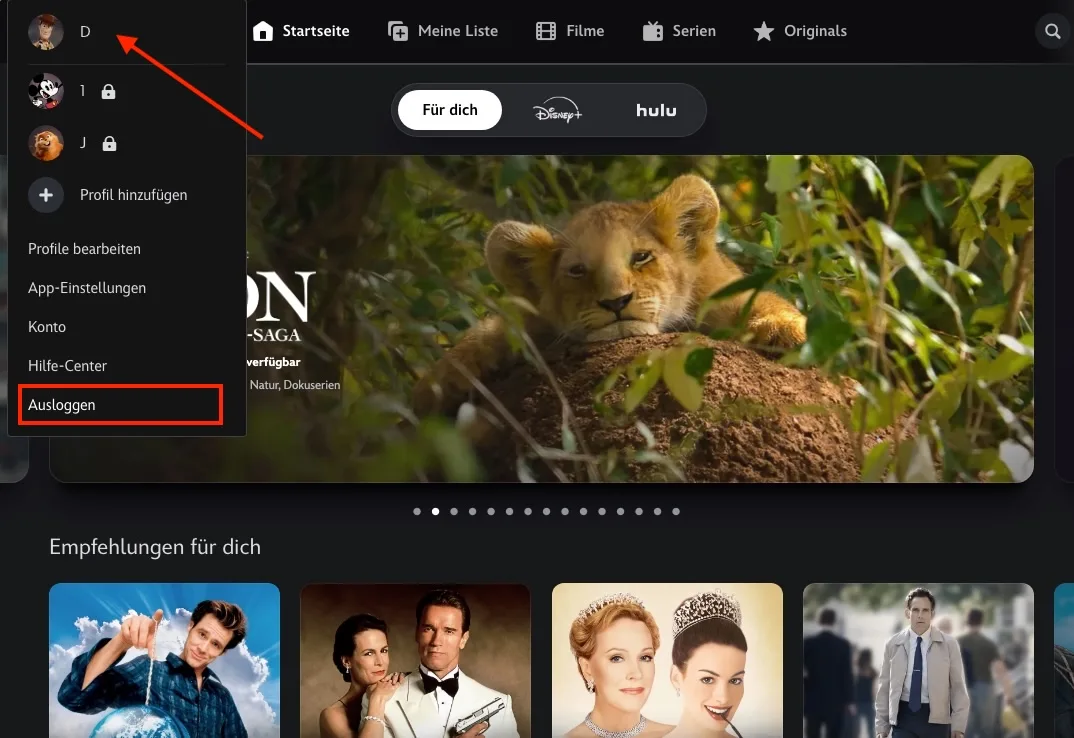Open Konto settings
The image size is (1074, 738).
(x=47, y=327)
